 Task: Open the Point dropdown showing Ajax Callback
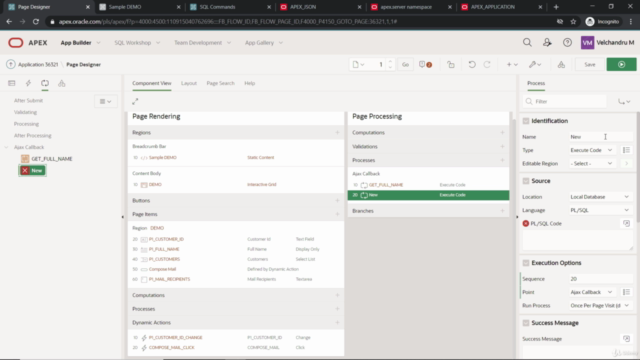592,292
